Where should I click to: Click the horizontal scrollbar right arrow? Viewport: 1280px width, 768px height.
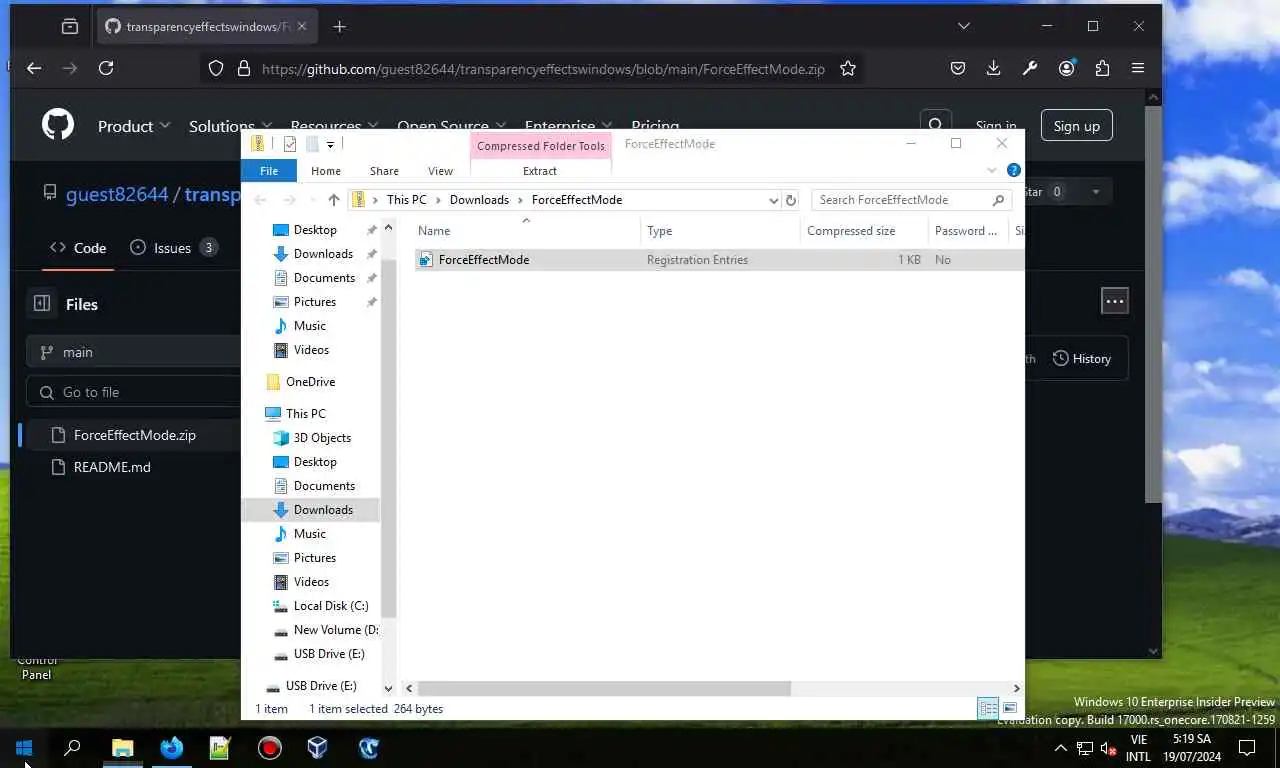pyautogui.click(x=1016, y=688)
